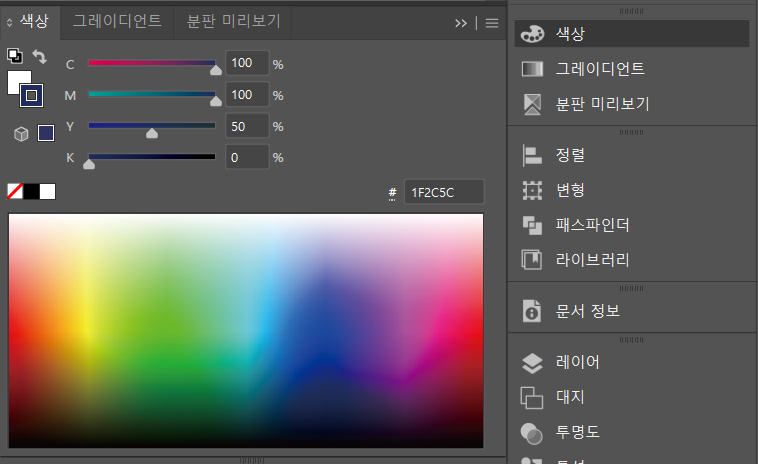Open 분판 미리보기 panel in dock

coord(533,103)
